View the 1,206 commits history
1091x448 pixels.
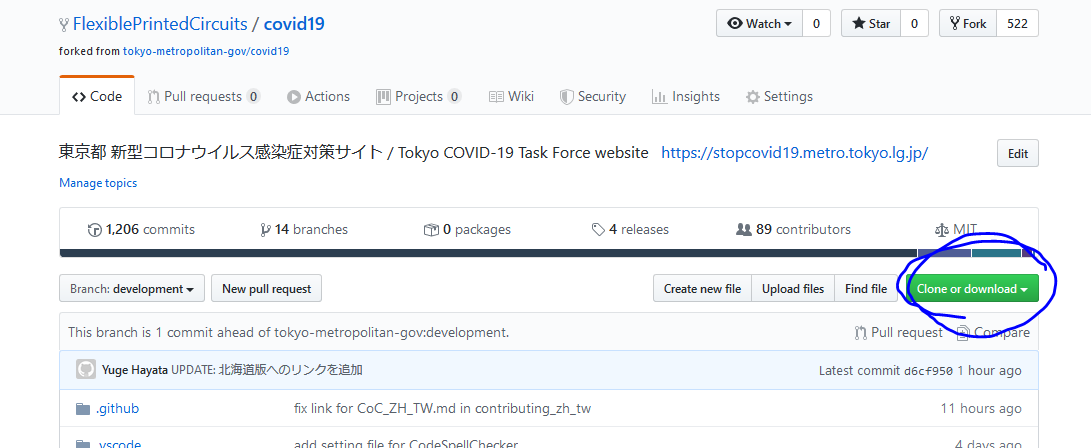click(141, 230)
